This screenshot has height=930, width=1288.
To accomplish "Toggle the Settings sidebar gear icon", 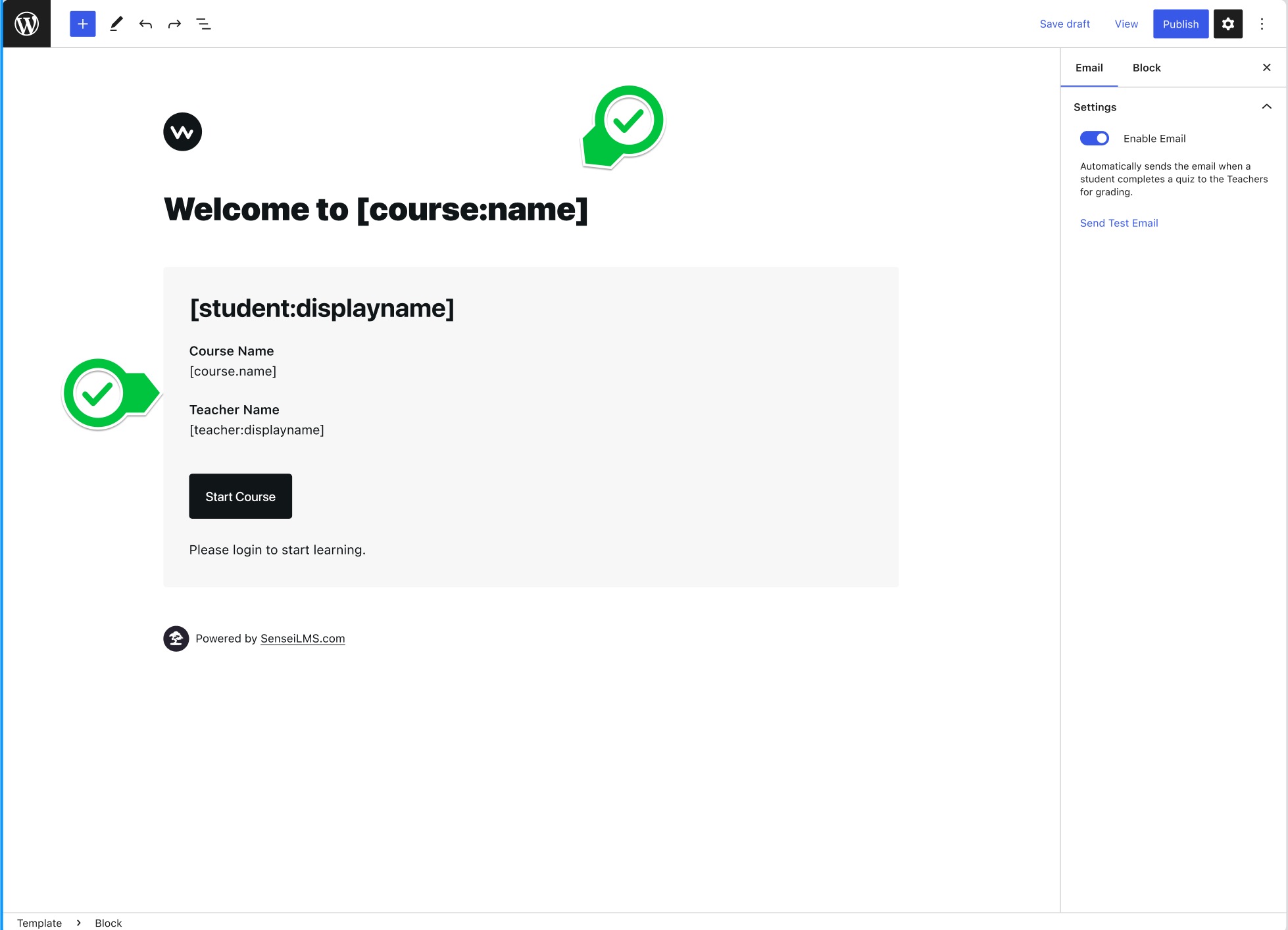I will coord(1228,24).
